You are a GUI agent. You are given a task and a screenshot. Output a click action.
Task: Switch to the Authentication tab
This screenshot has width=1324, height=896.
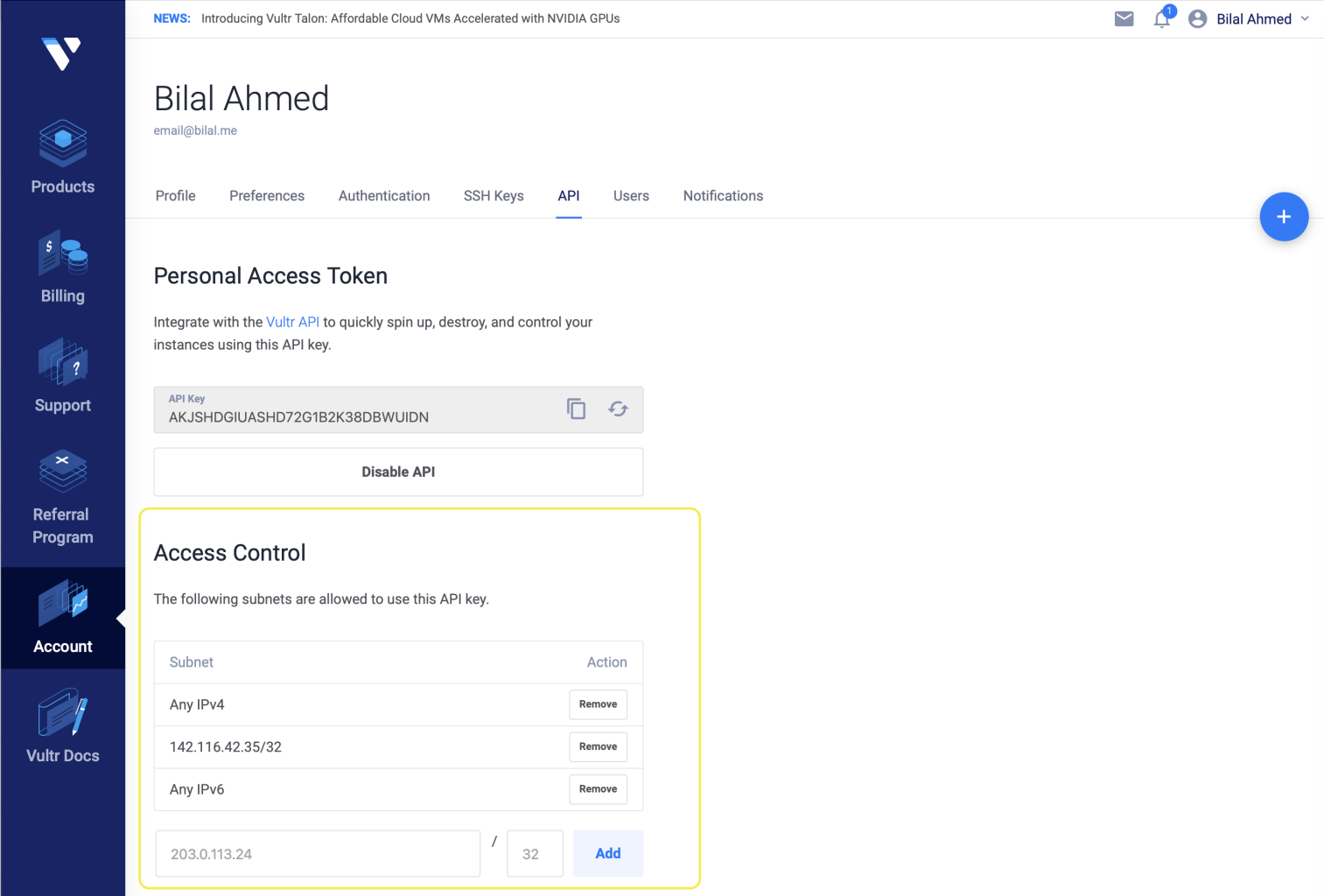384,196
